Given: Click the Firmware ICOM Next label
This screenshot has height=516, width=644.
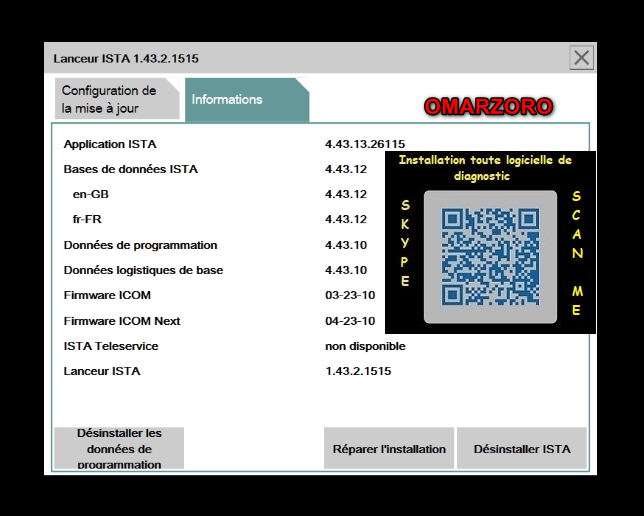Looking at the screenshot, I should point(122,321).
